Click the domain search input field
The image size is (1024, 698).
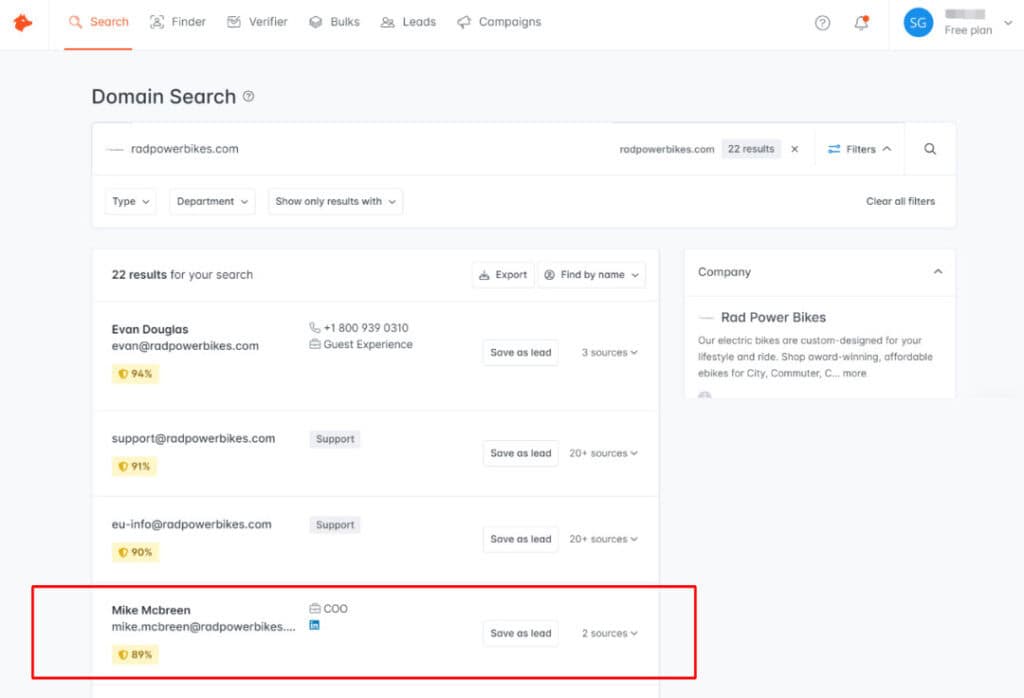pos(350,149)
